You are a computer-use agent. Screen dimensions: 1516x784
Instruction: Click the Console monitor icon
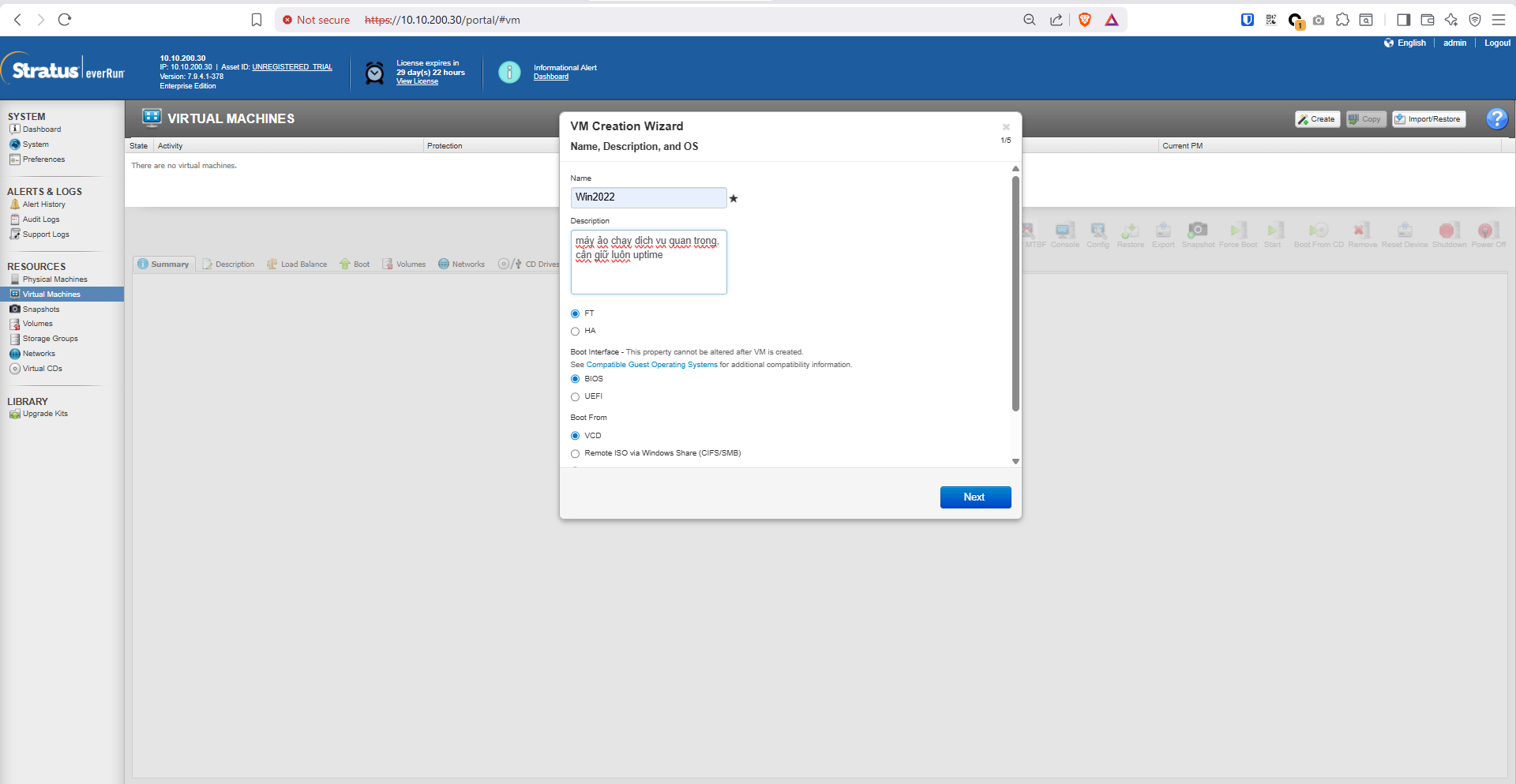click(1064, 231)
